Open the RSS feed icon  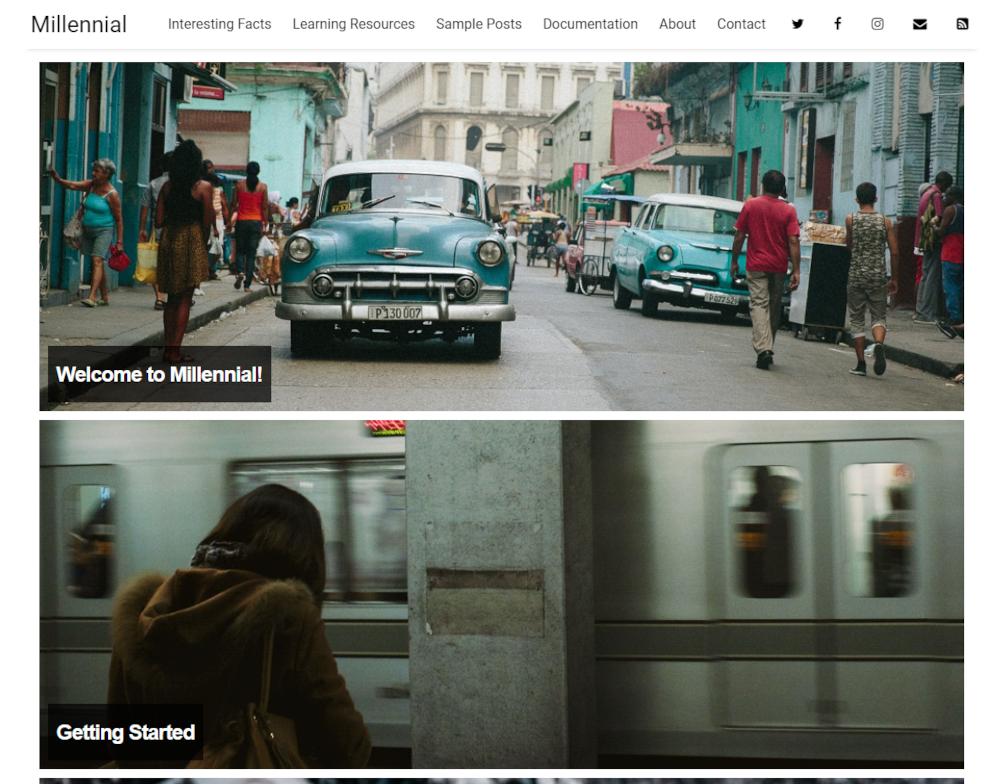point(962,24)
